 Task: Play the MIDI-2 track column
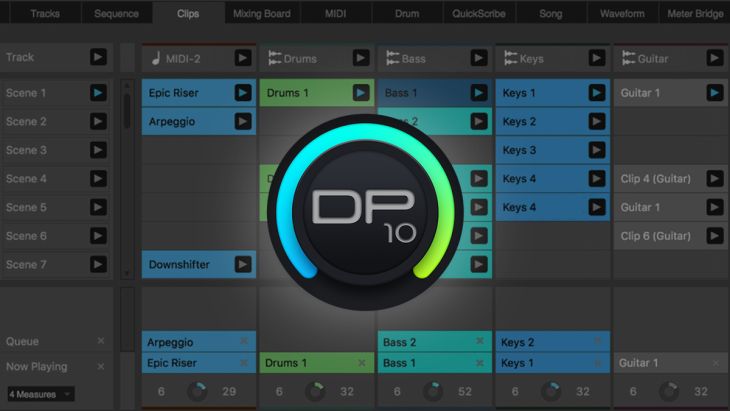[x=243, y=58]
